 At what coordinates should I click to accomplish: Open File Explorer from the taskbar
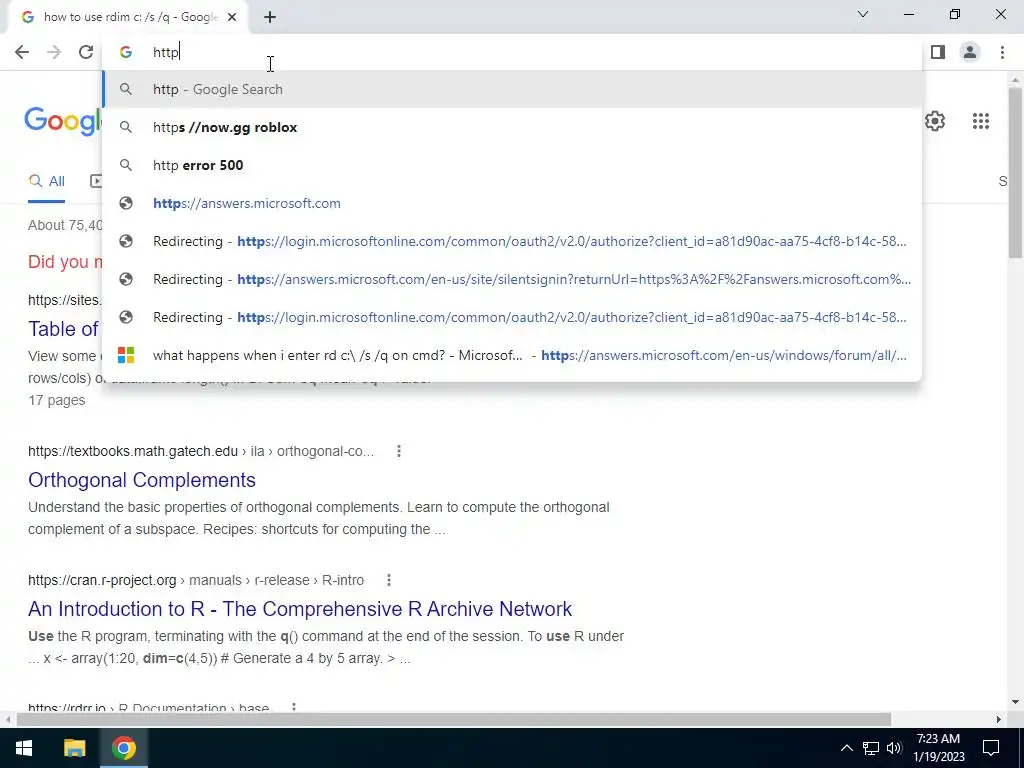(x=74, y=748)
